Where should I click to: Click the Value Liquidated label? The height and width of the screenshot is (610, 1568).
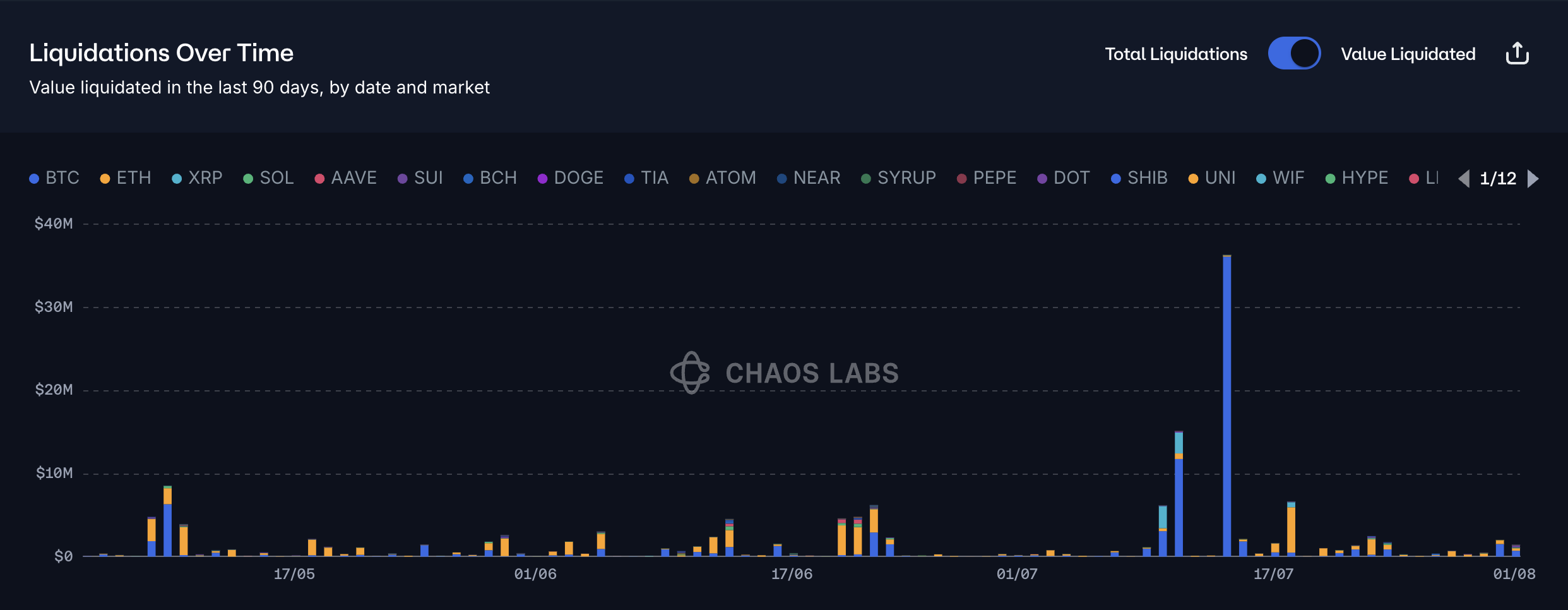pos(1408,54)
